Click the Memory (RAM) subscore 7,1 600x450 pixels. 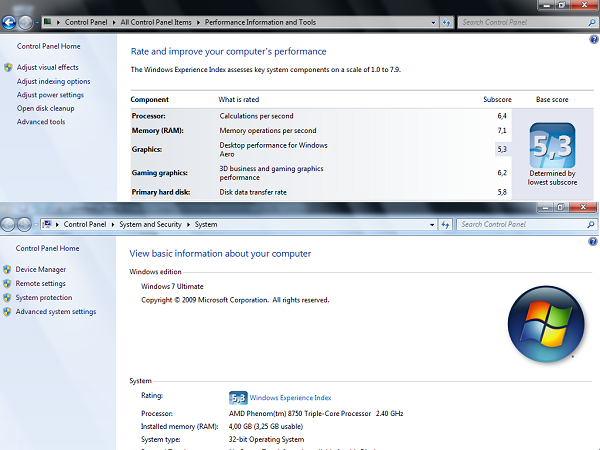pyautogui.click(x=502, y=131)
